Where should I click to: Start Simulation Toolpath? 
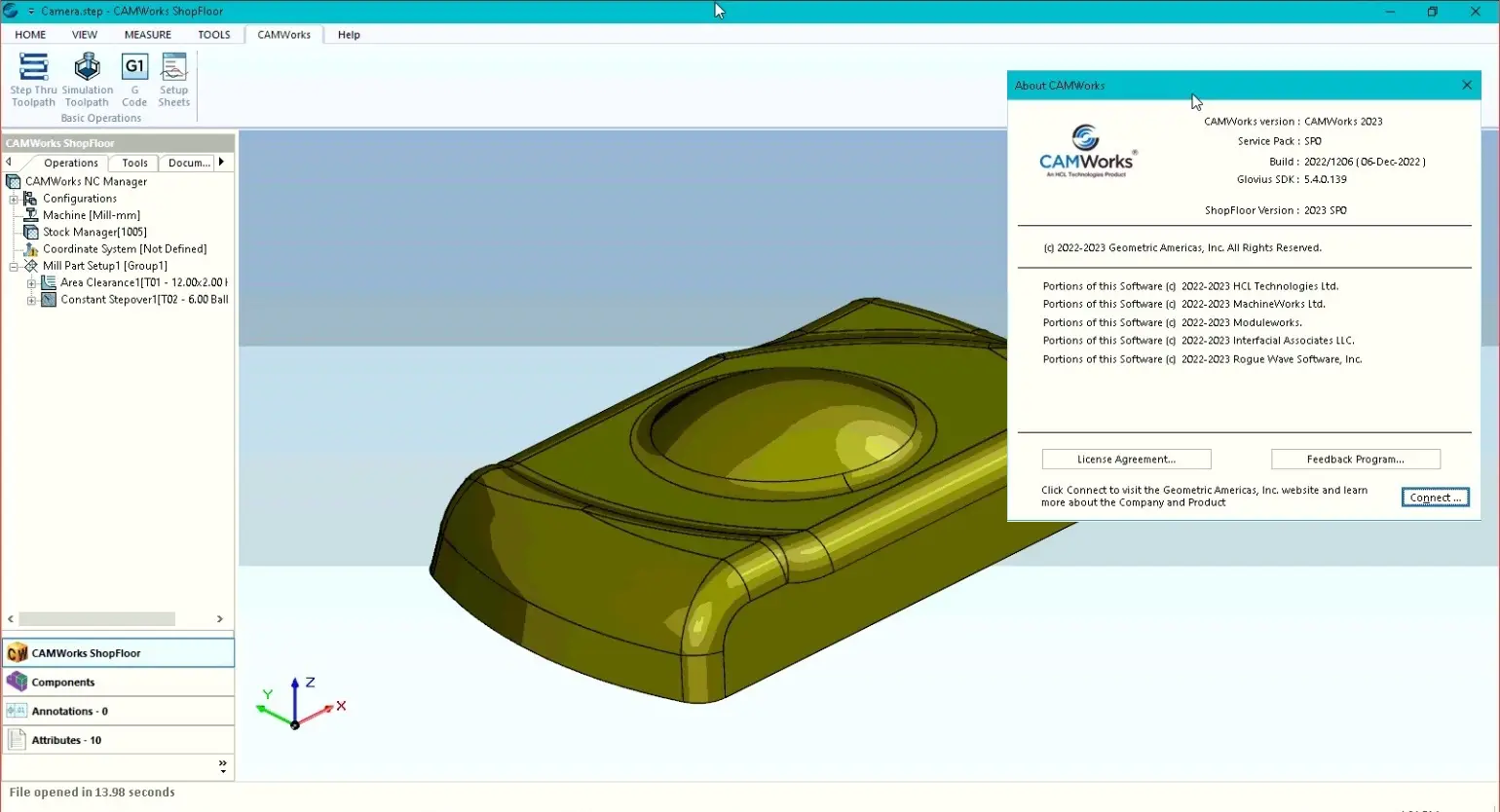coord(88,80)
